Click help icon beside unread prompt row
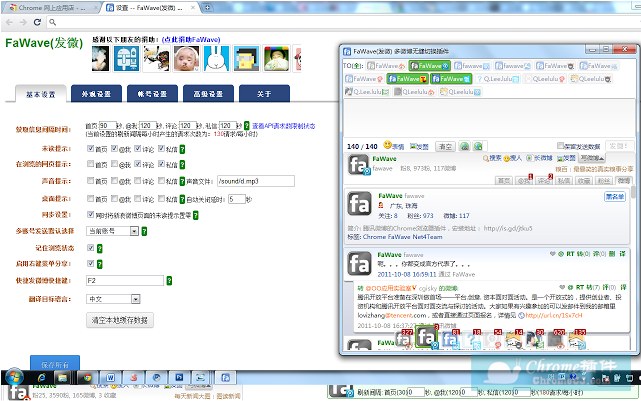The image size is (641, 401). tap(182, 149)
